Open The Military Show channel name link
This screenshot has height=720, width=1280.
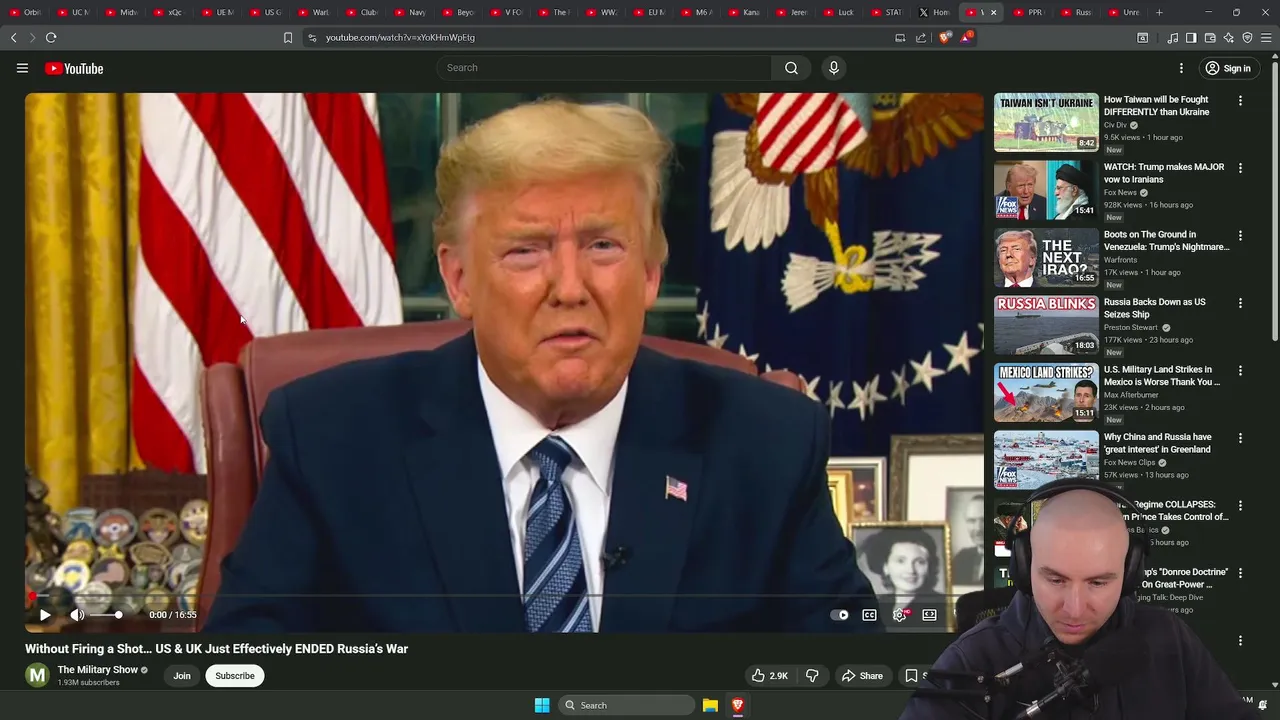[x=98, y=670]
